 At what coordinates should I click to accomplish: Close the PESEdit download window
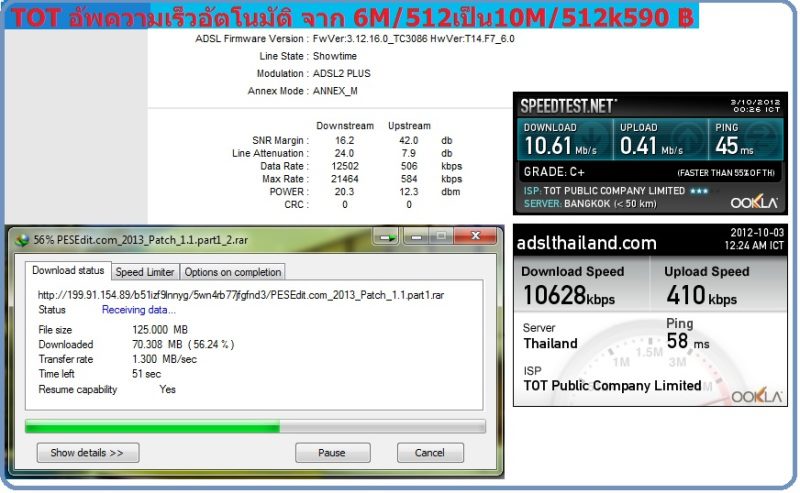coord(475,236)
